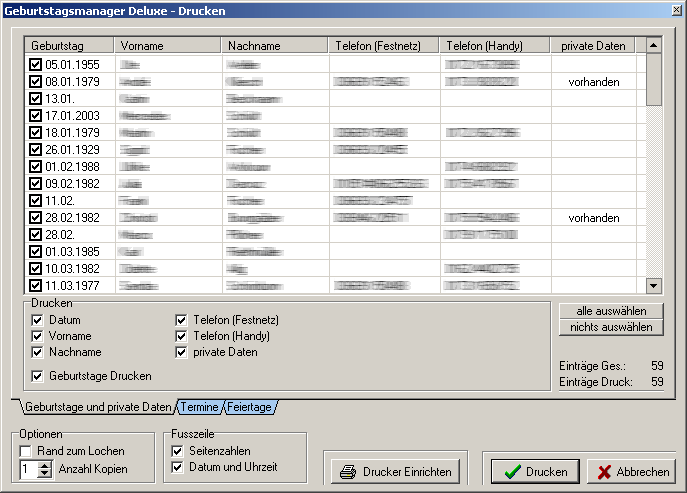
Task: Decrease Anzahl Kopien with down arrow
Action: [44, 473]
